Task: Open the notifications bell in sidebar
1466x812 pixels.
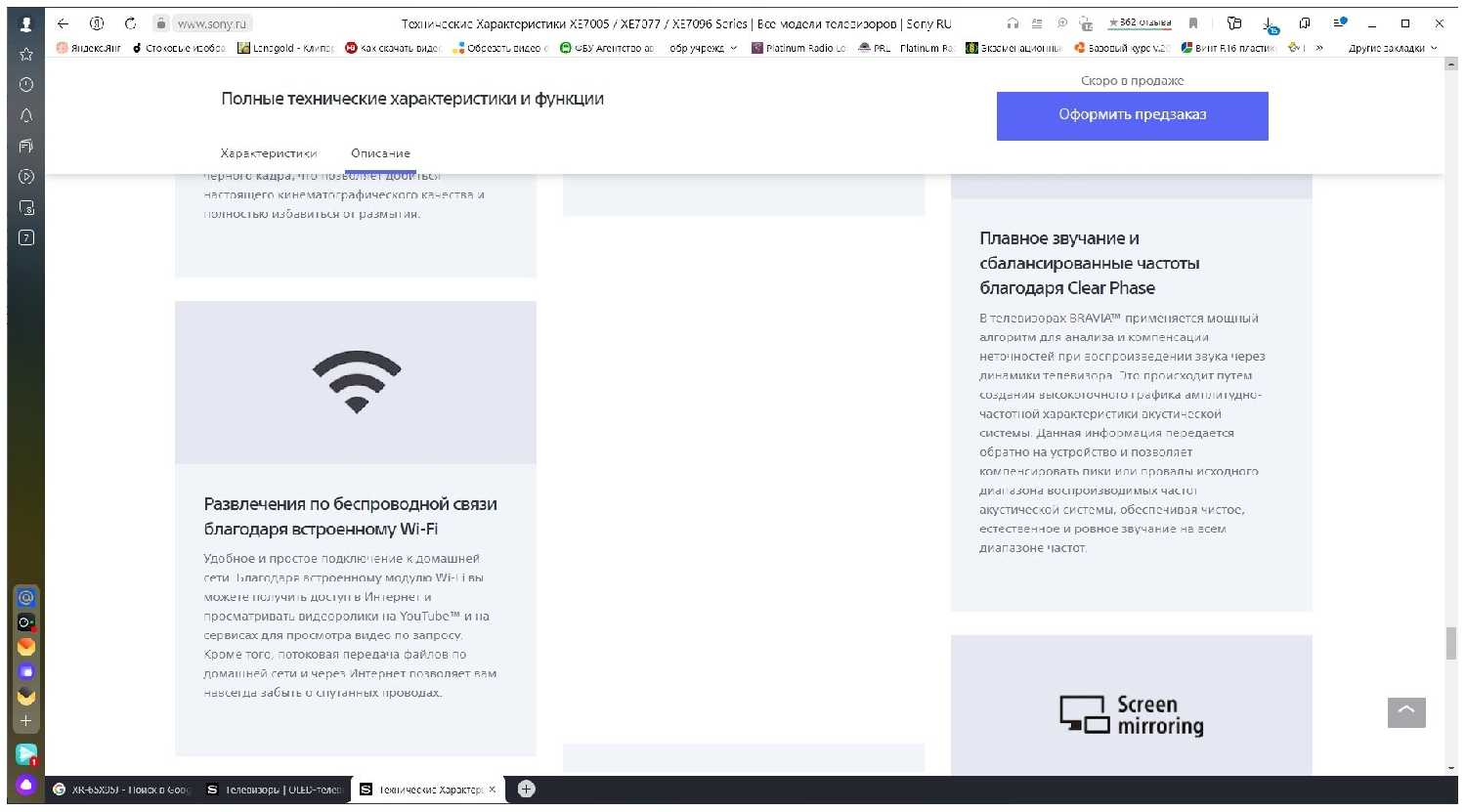Action: pos(26,115)
